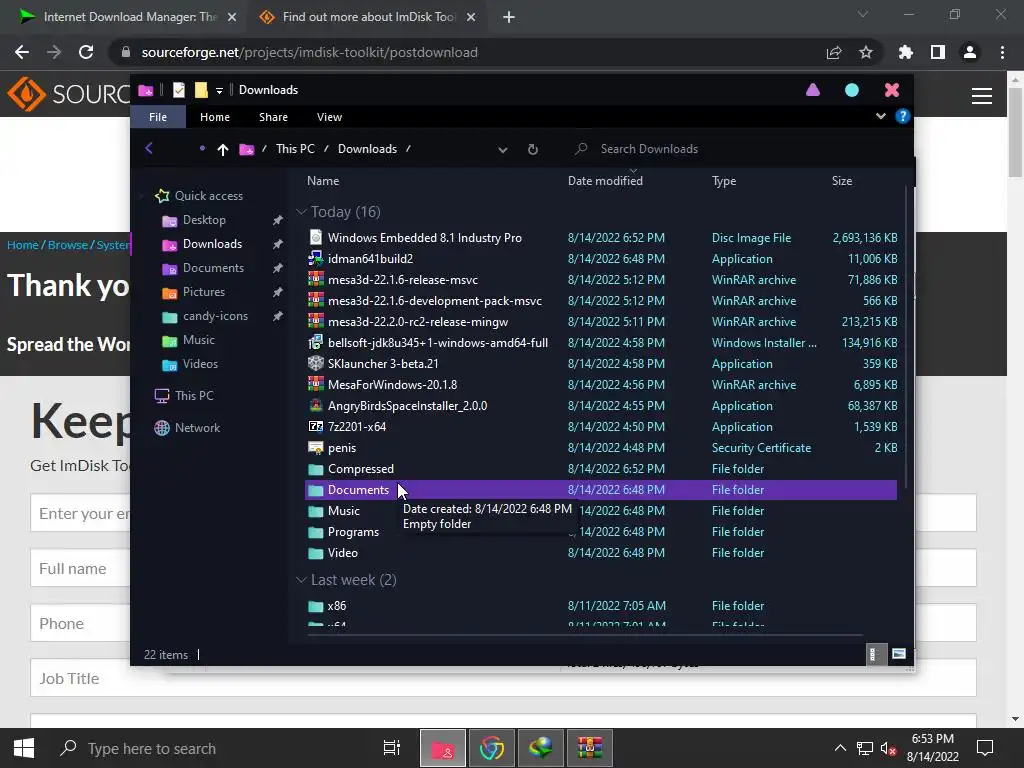Open Chrome extensions puzzle icon
Image resolution: width=1024 pixels, height=768 pixels.
point(906,52)
